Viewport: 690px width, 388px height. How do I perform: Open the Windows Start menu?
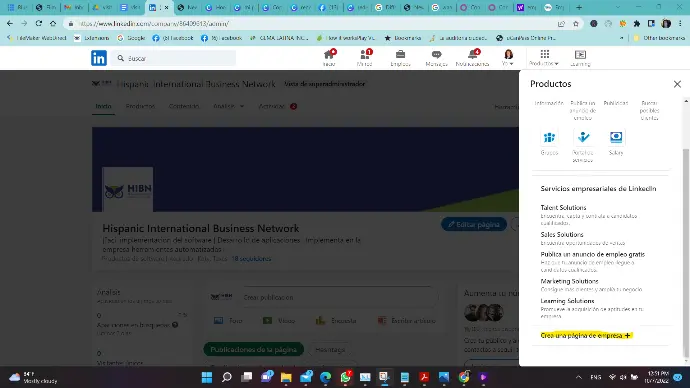pyautogui.click(x=207, y=377)
